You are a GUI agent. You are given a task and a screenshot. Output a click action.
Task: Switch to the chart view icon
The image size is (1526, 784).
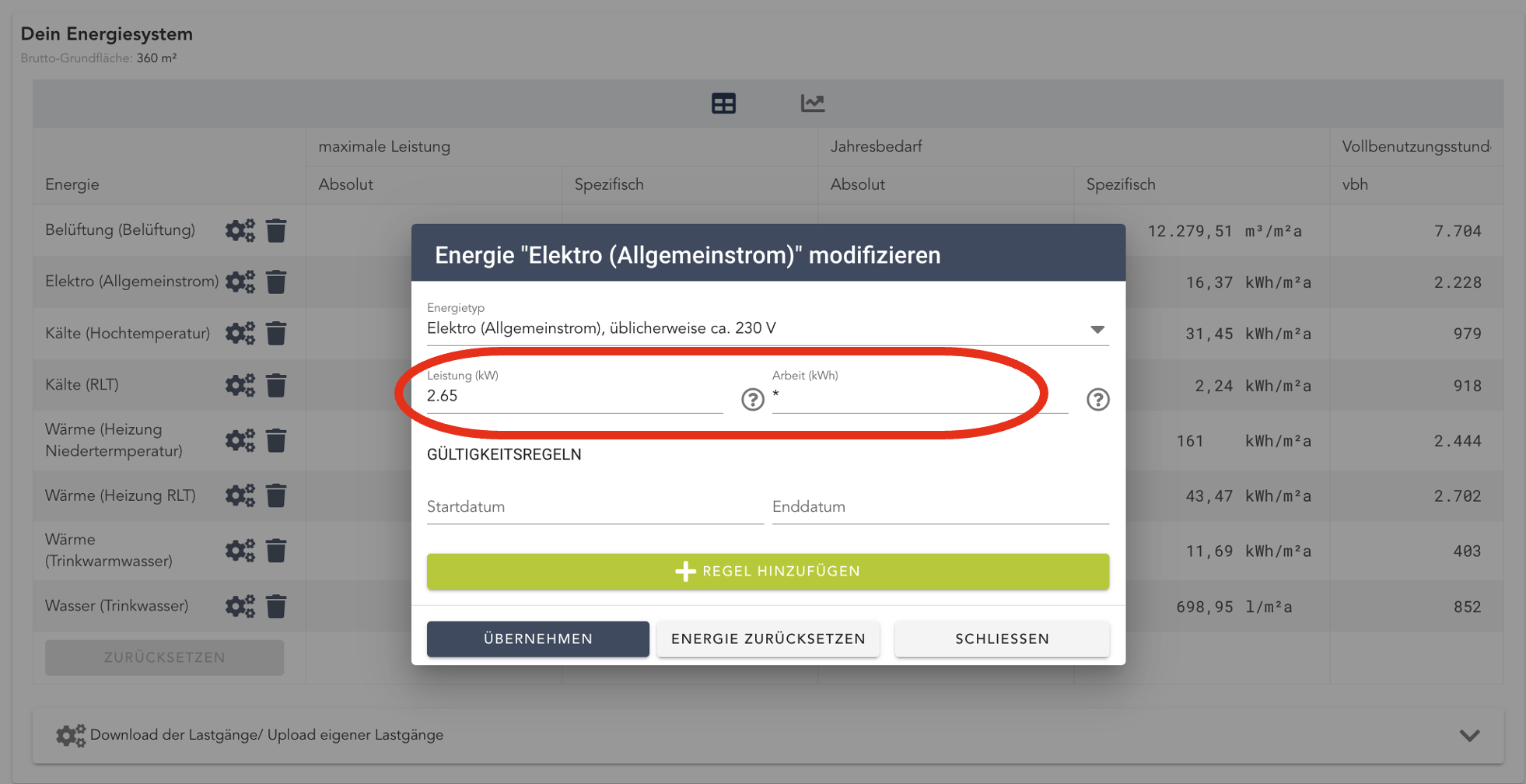pyautogui.click(x=813, y=103)
